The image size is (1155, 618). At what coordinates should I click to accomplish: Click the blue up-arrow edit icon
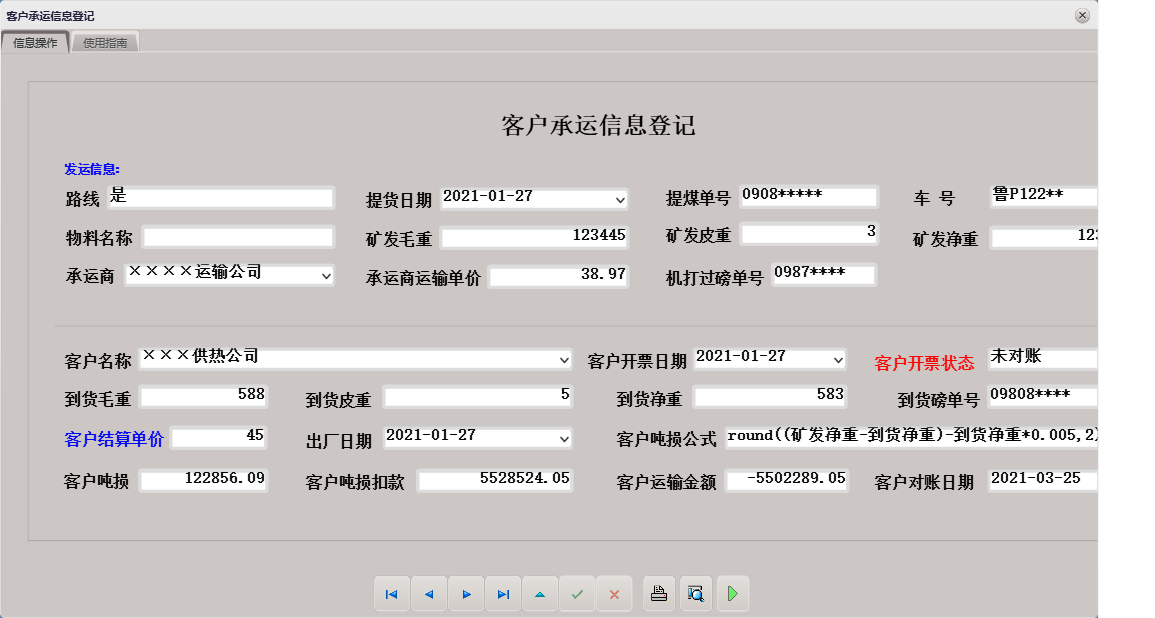(540, 593)
